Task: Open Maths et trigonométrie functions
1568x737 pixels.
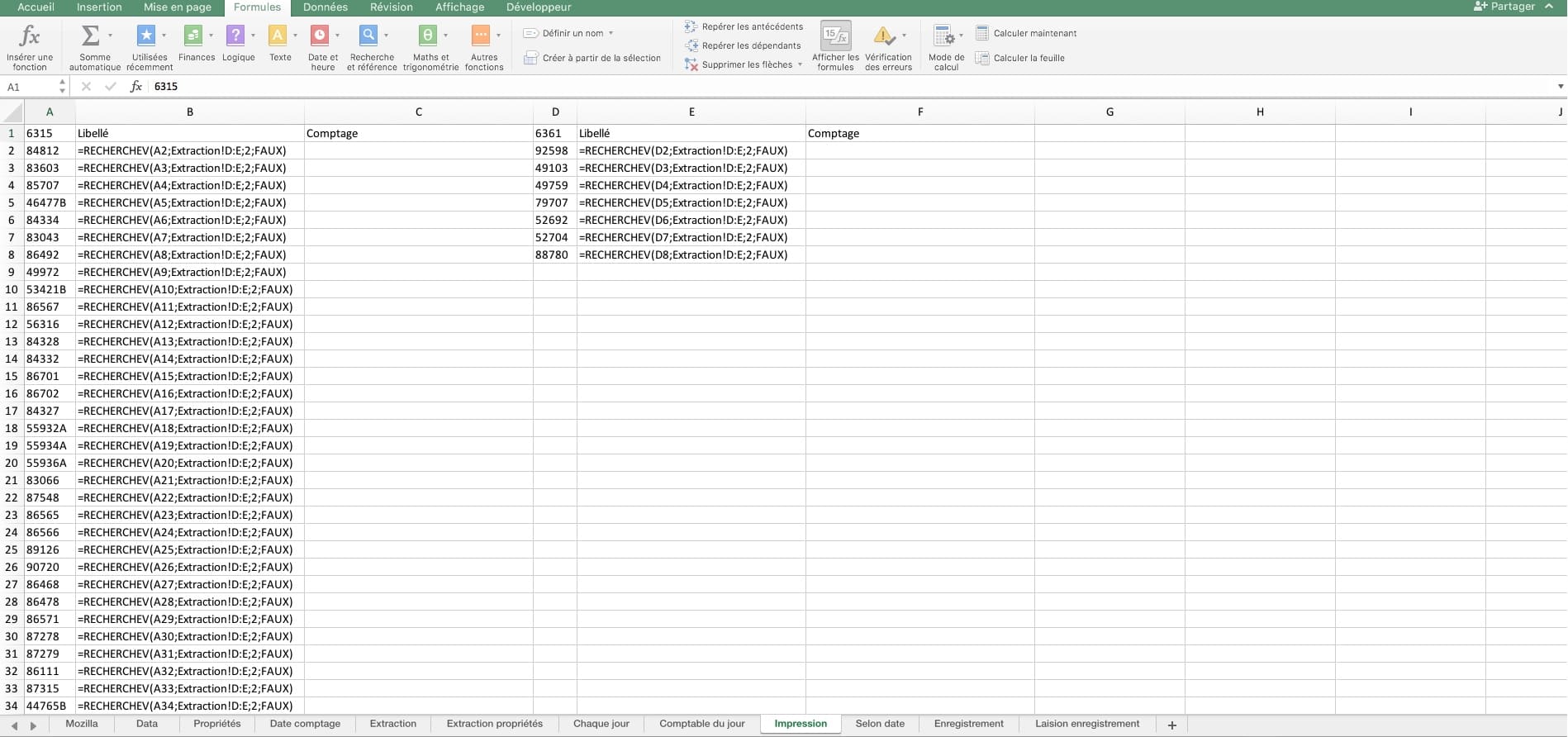Action: 427,36
